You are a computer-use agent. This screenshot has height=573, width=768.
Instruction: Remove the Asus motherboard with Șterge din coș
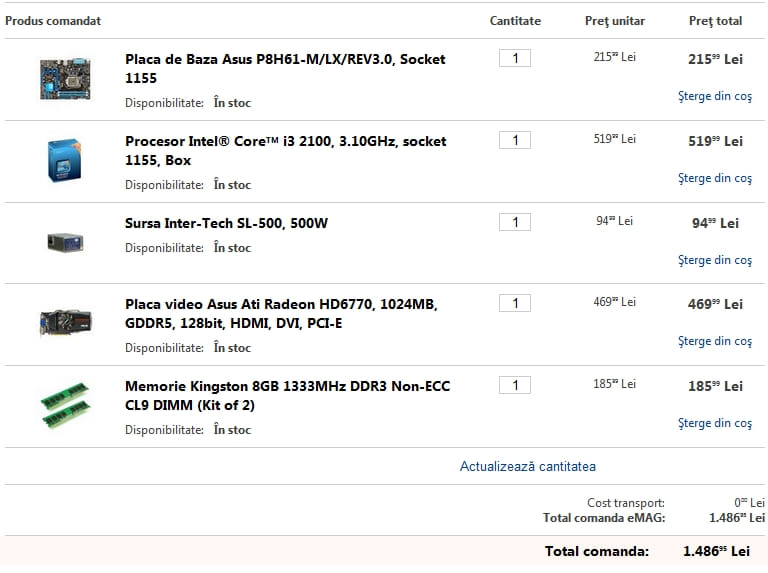tap(715, 96)
